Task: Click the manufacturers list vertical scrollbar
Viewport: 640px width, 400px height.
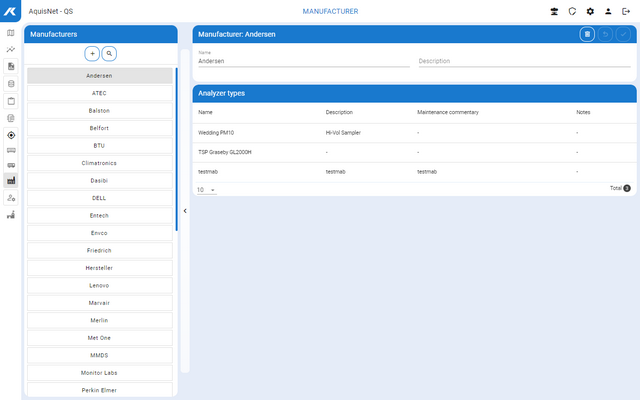Action: tap(177, 150)
